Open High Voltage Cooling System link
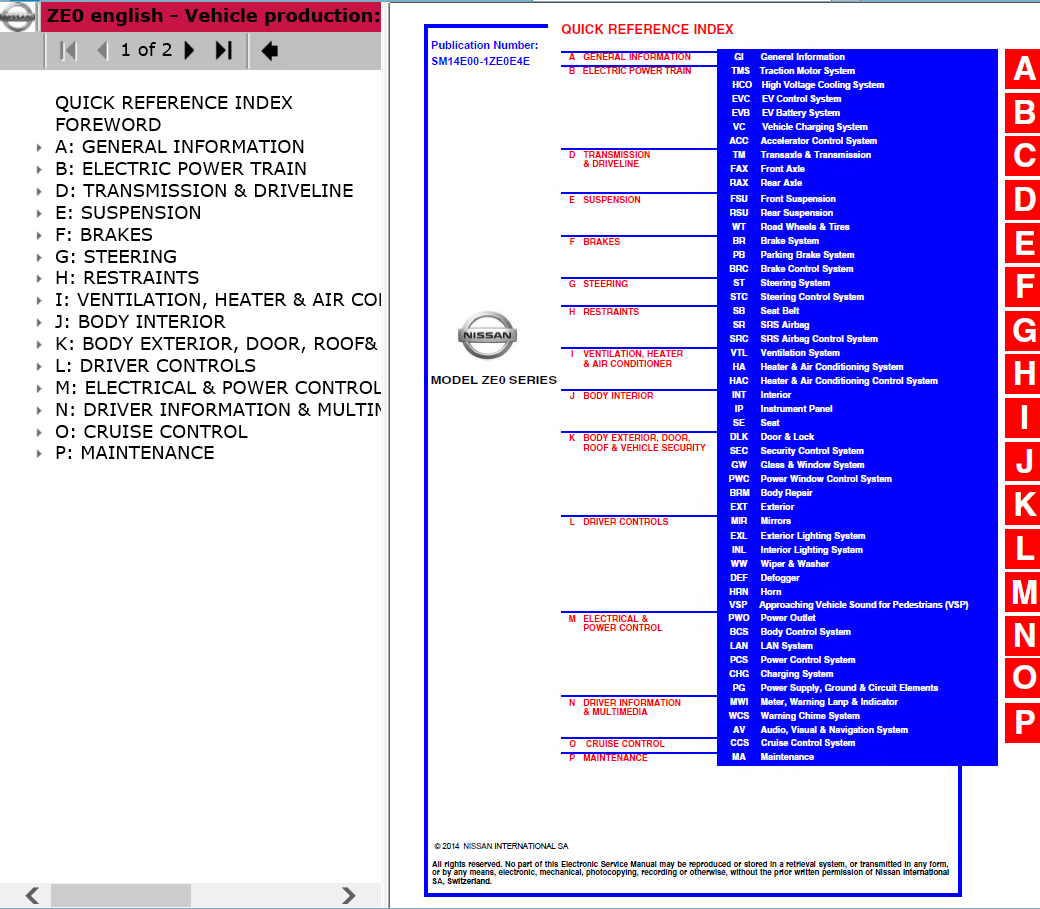Viewport: 1040px width, 909px height. pos(822,85)
